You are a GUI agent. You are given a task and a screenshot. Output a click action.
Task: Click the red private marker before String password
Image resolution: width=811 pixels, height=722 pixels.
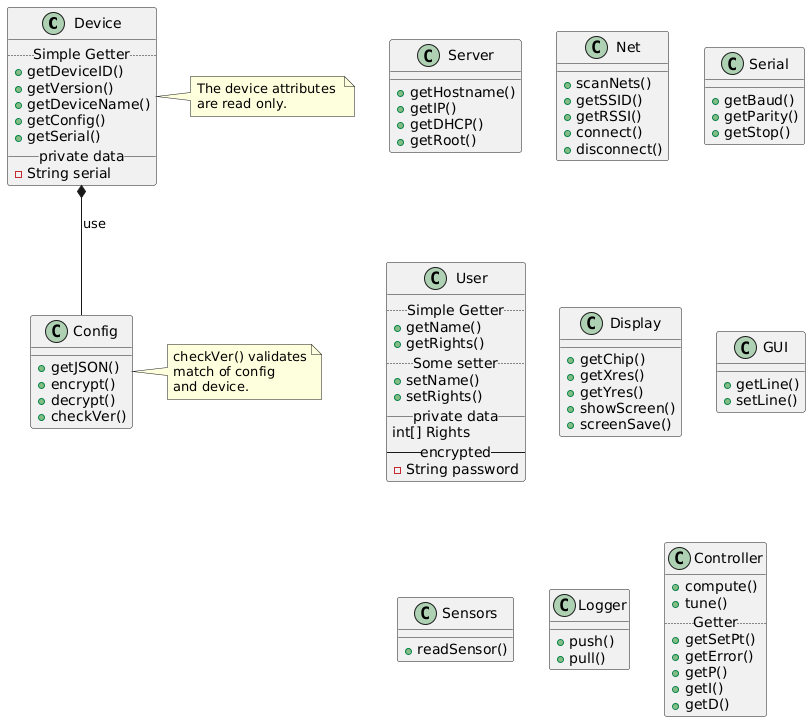[397, 470]
